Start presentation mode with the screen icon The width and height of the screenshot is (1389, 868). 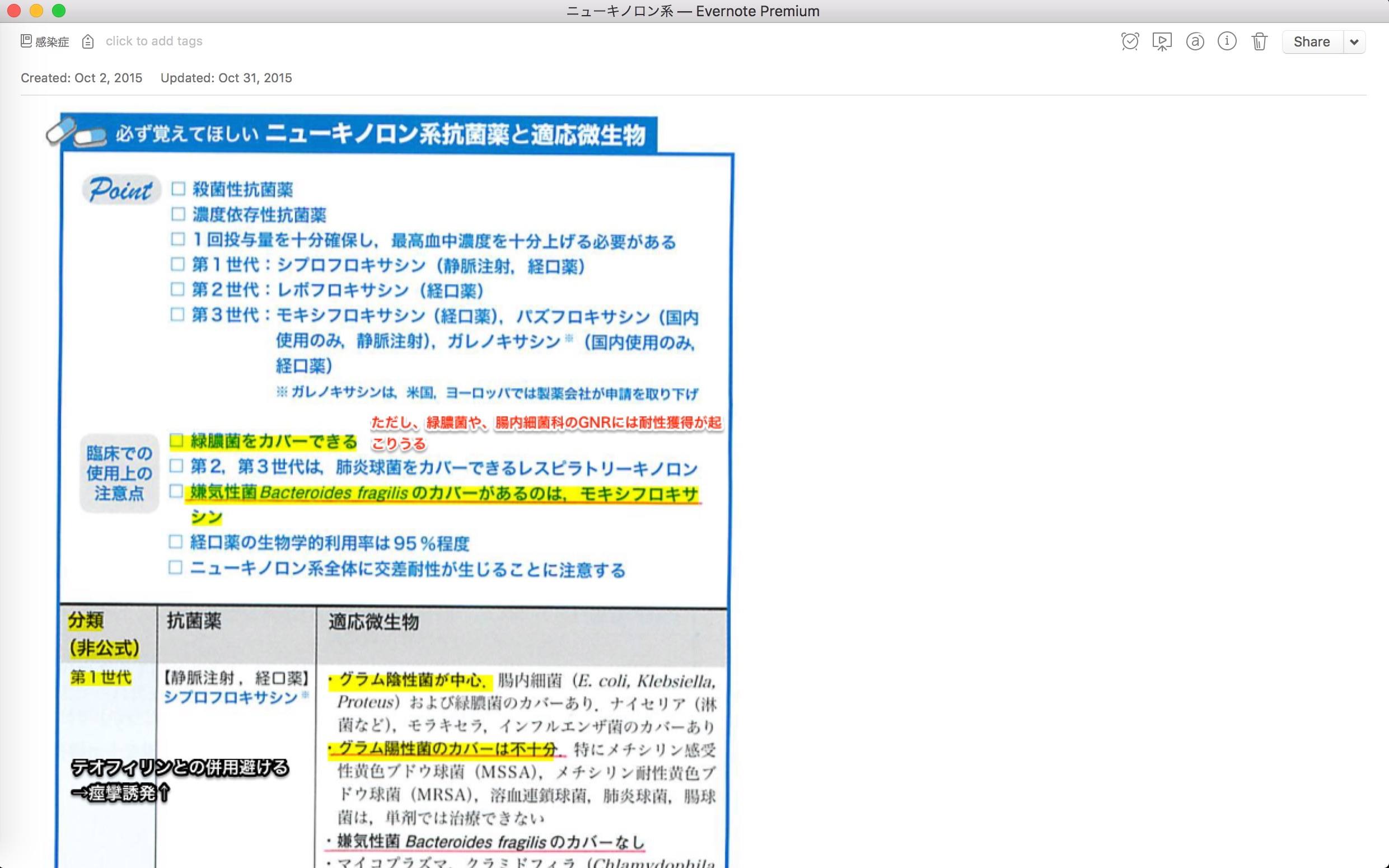pos(1162,41)
